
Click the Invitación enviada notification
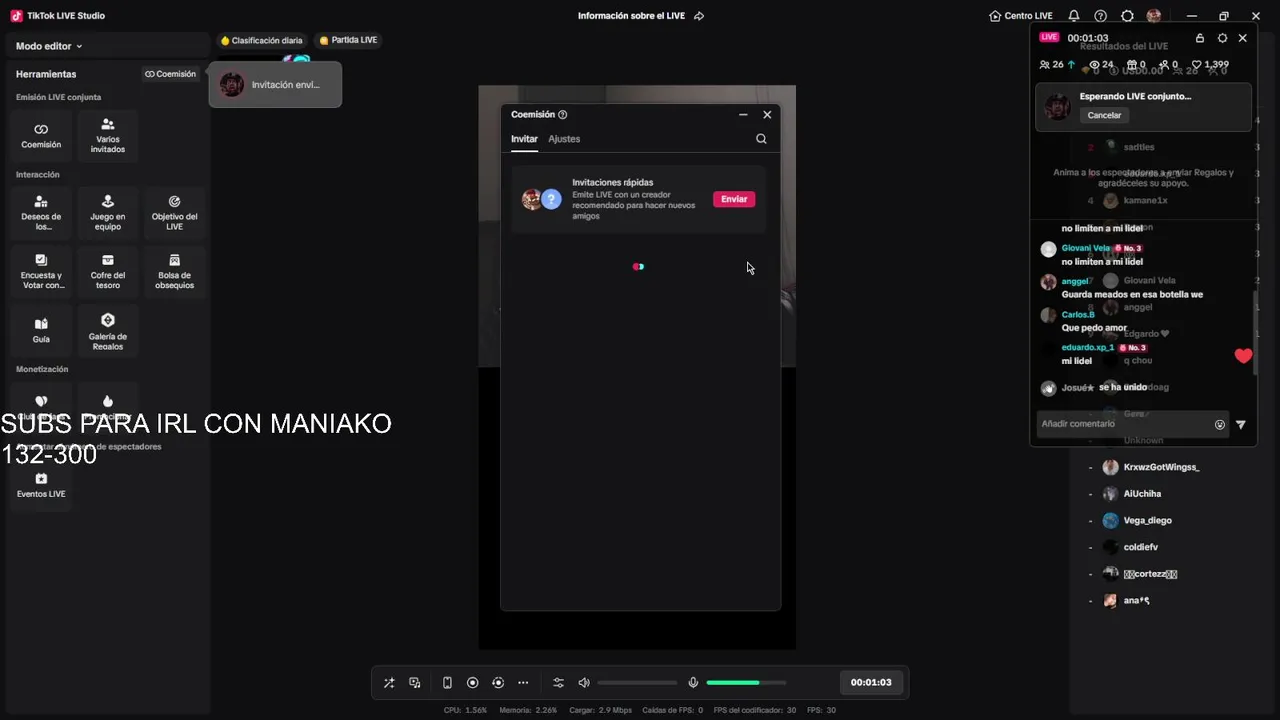(275, 85)
